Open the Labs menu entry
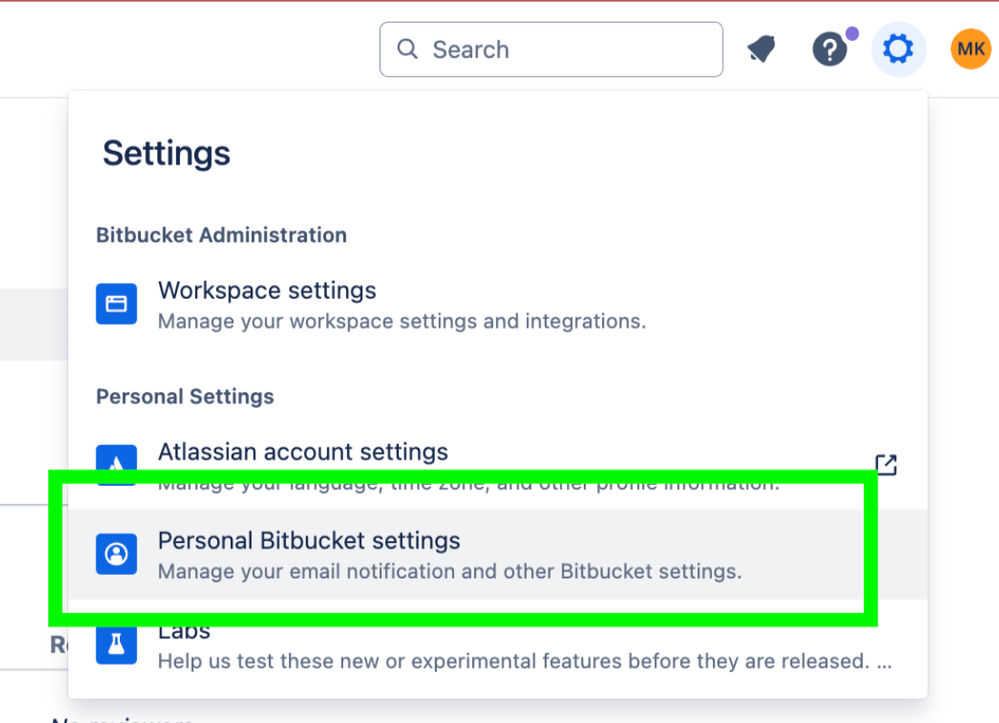 (x=498, y=645)
